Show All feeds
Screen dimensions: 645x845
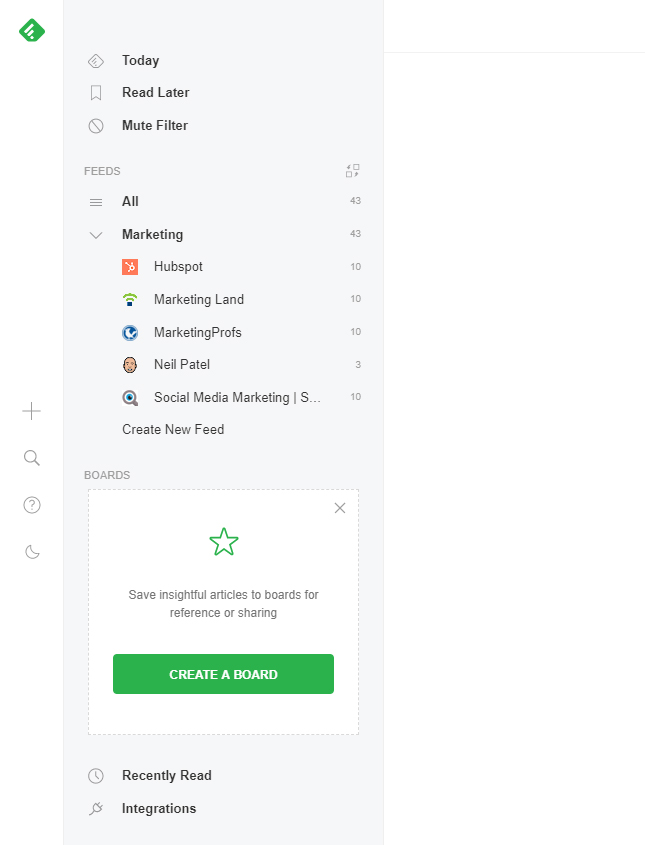tap(130, 202)
